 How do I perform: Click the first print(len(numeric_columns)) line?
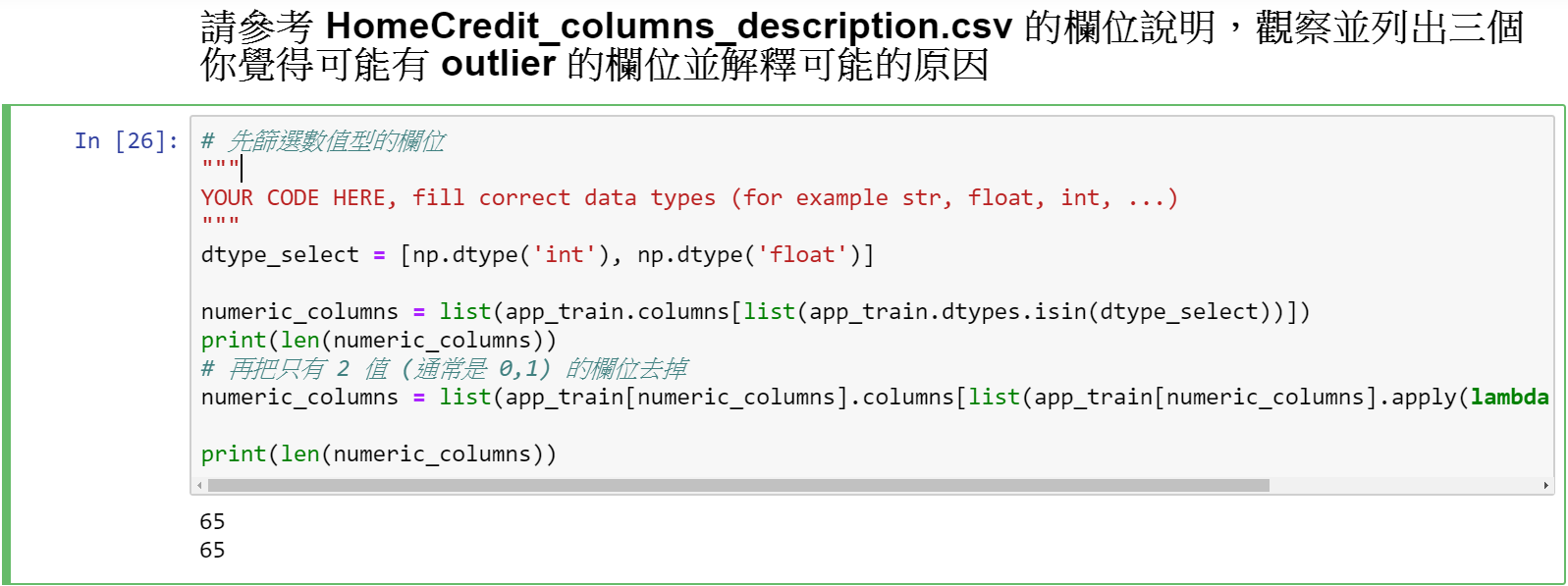(x=379, y=341)
